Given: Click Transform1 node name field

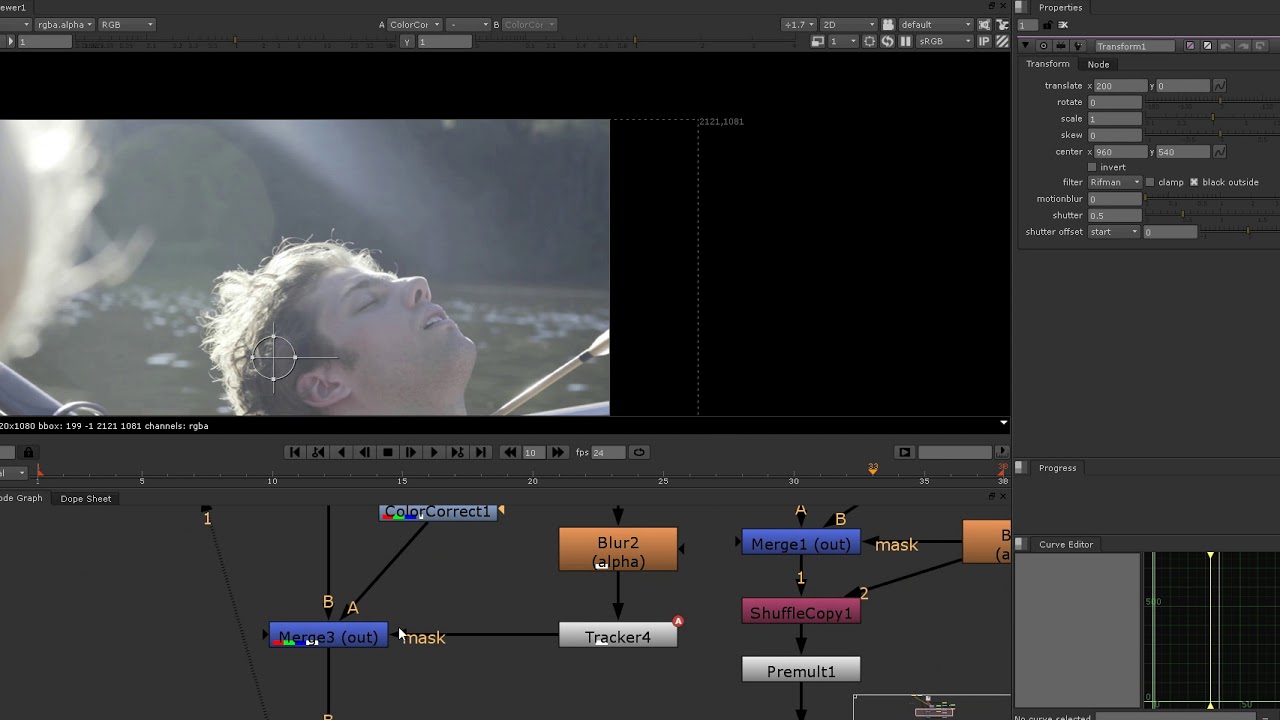Looking at the screenshot, I should [1135, 46].
